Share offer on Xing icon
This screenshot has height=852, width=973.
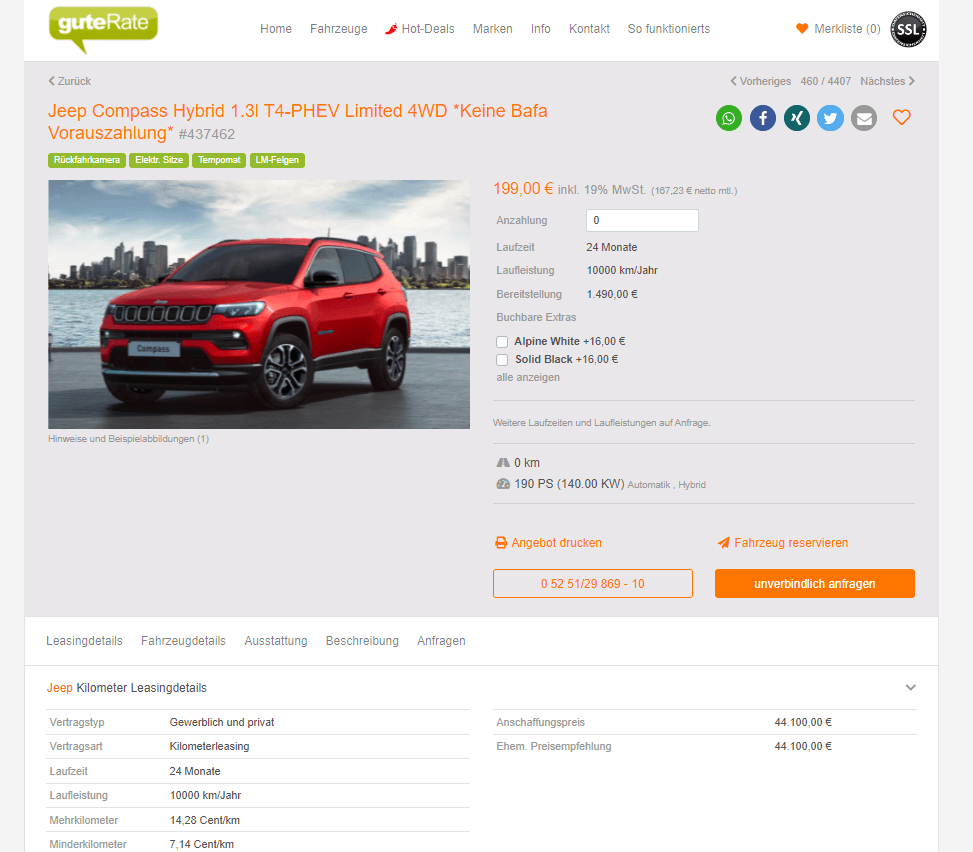point(796,118)
